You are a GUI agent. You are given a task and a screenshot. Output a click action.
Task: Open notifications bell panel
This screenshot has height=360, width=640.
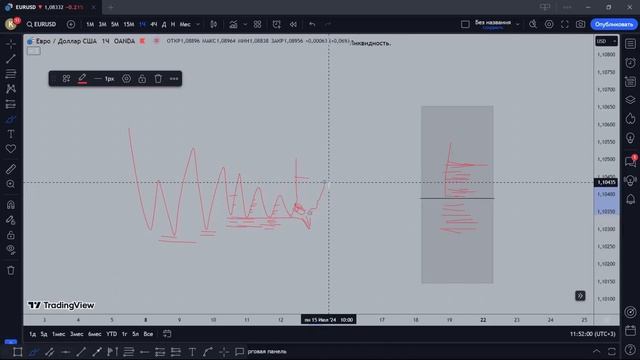point(630,199)
